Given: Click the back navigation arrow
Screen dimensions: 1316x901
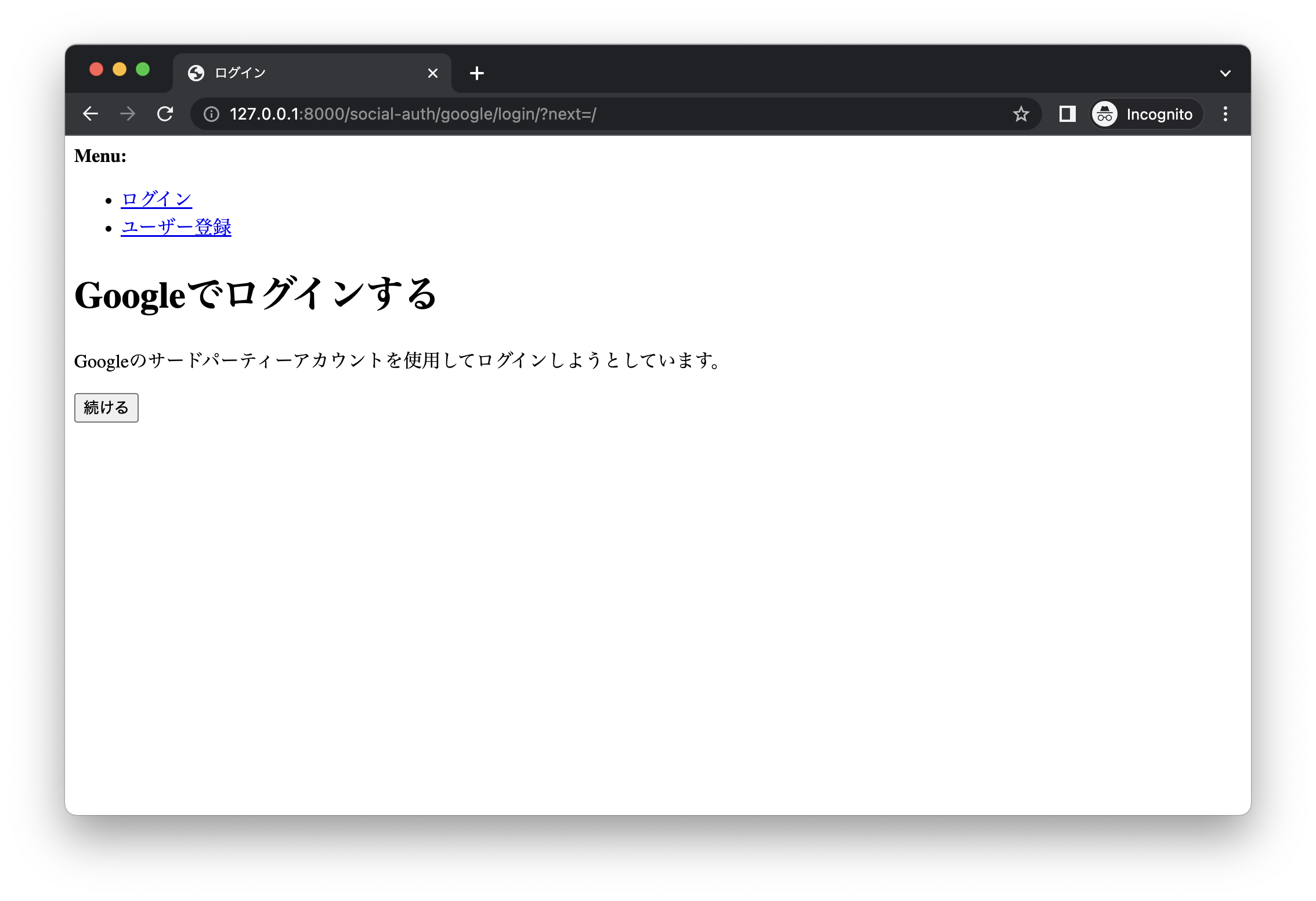Looking at the screenshot, I should tap(91, 114).
